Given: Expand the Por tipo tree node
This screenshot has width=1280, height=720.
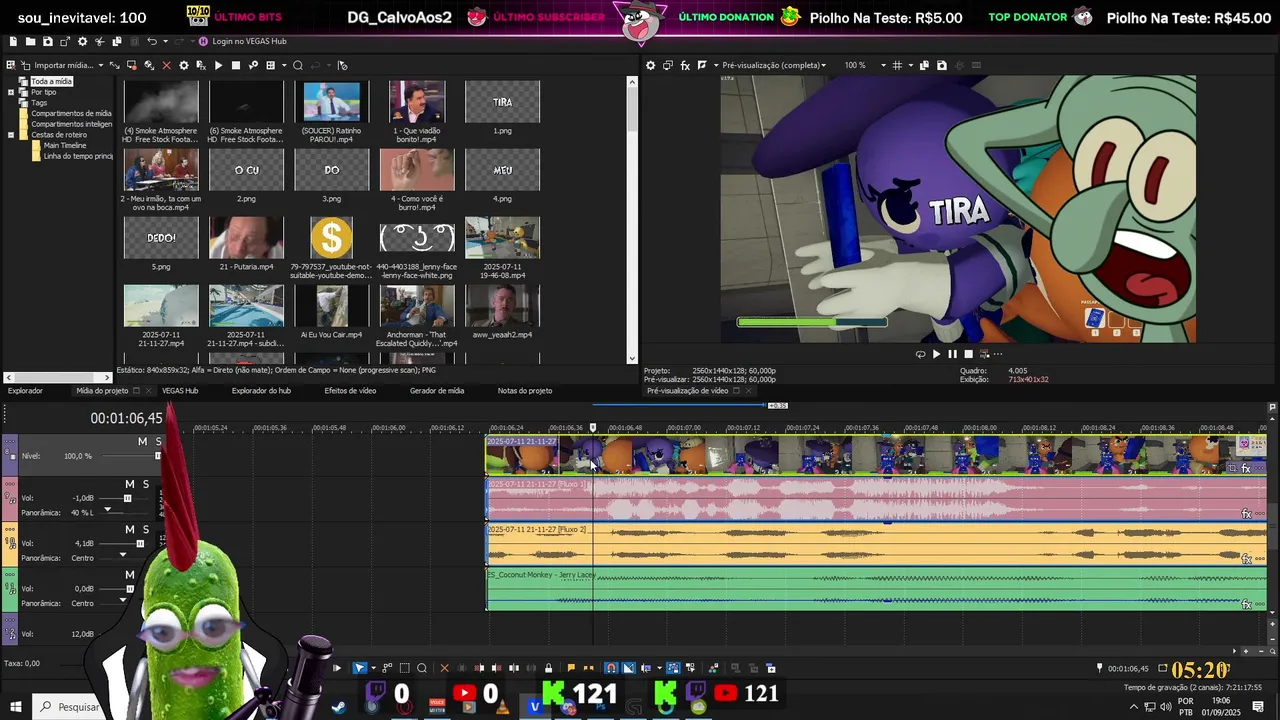Looking at the screenshot, I should click(10, 92).
